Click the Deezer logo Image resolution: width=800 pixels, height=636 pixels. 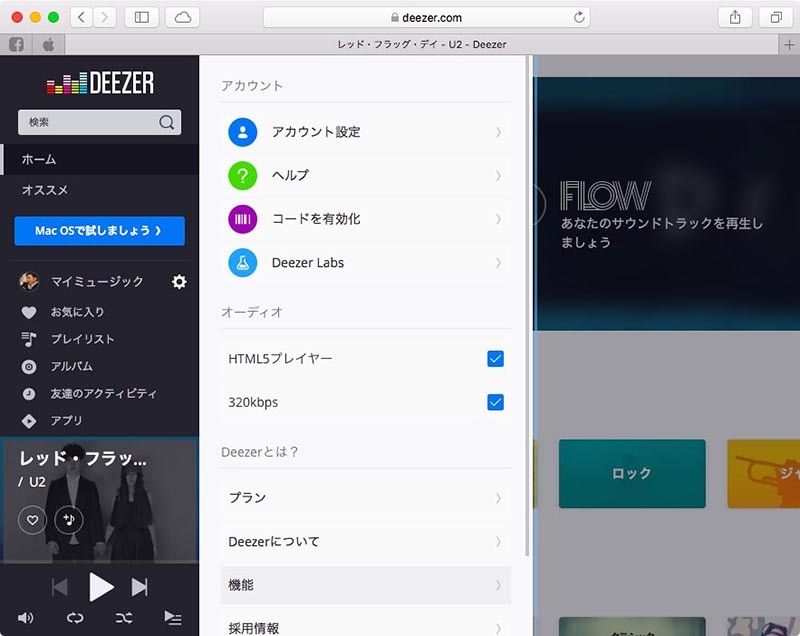100,83
